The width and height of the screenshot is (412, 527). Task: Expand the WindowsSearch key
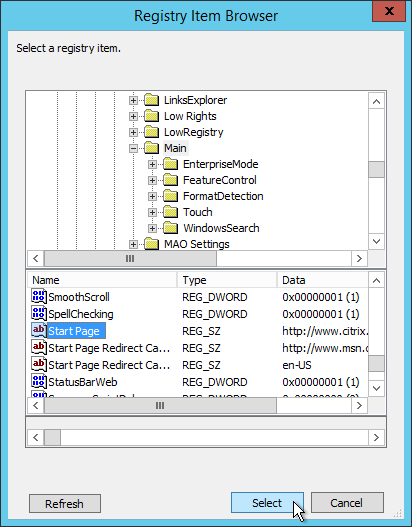pos(152,228)
